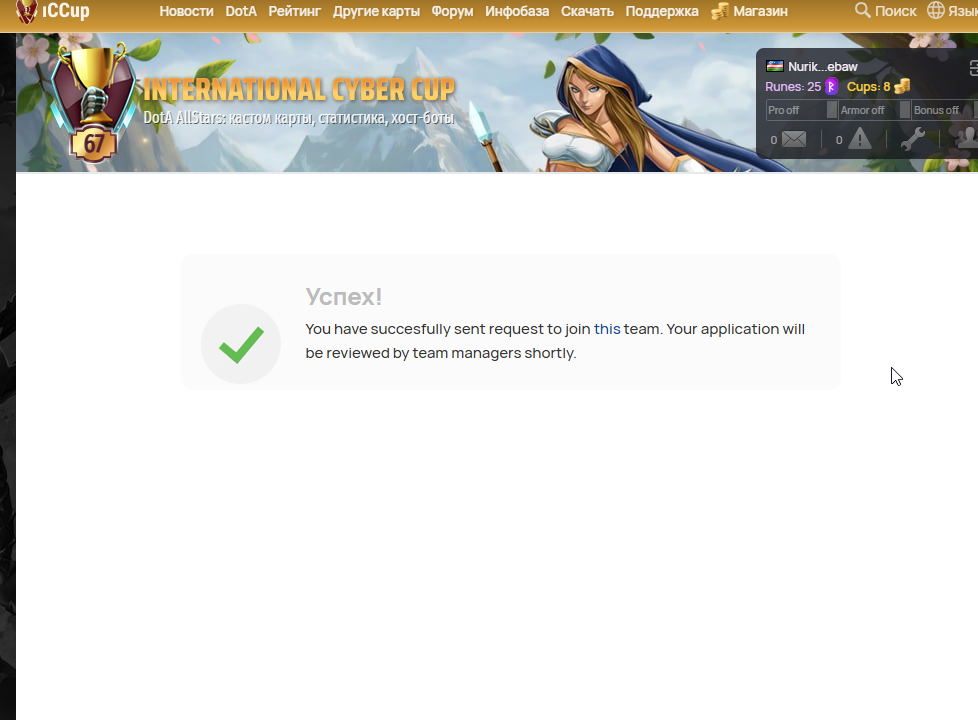978x720 pixels.
Task: Click the green checkmark success icon
Action: click(241, 344)
